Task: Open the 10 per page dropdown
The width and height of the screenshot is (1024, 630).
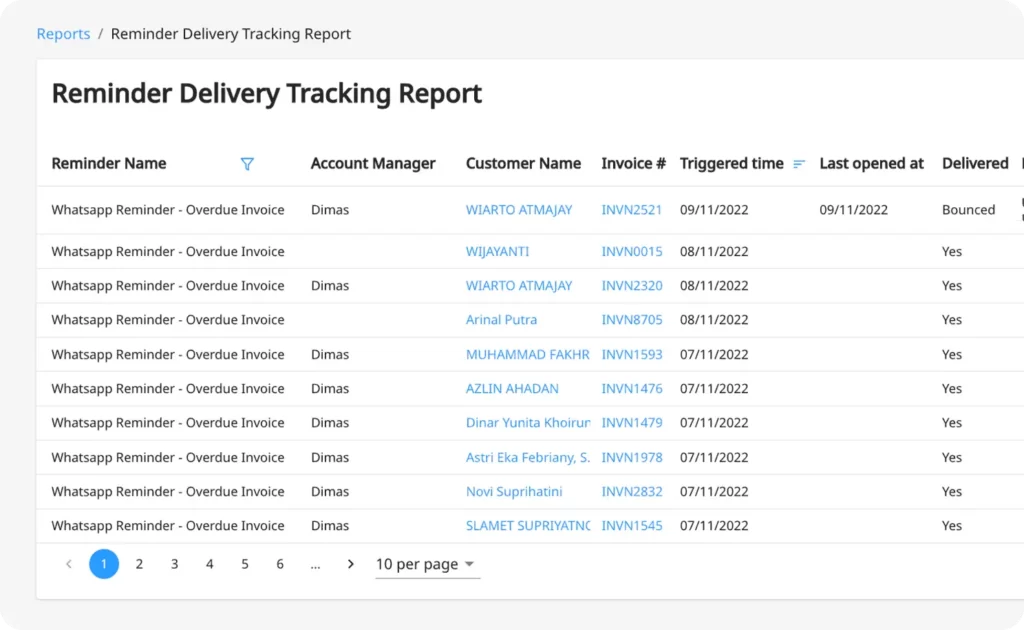Action: [427, 564]
